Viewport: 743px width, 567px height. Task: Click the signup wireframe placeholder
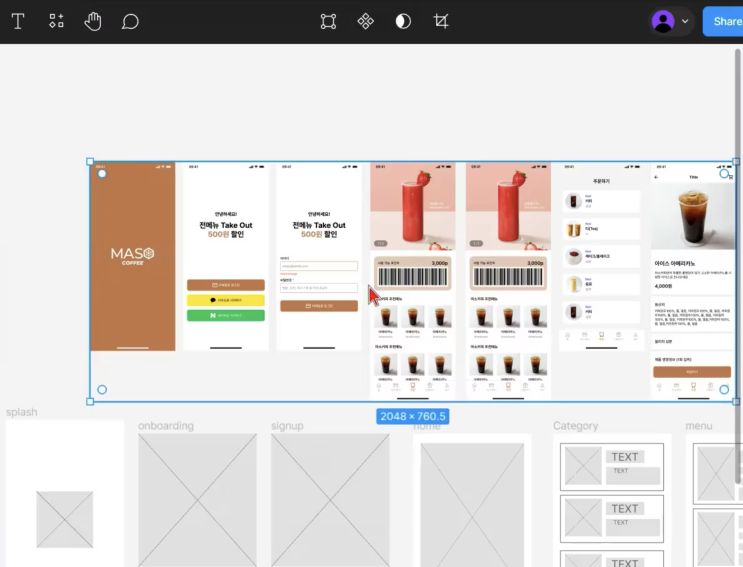click(330, 500)
